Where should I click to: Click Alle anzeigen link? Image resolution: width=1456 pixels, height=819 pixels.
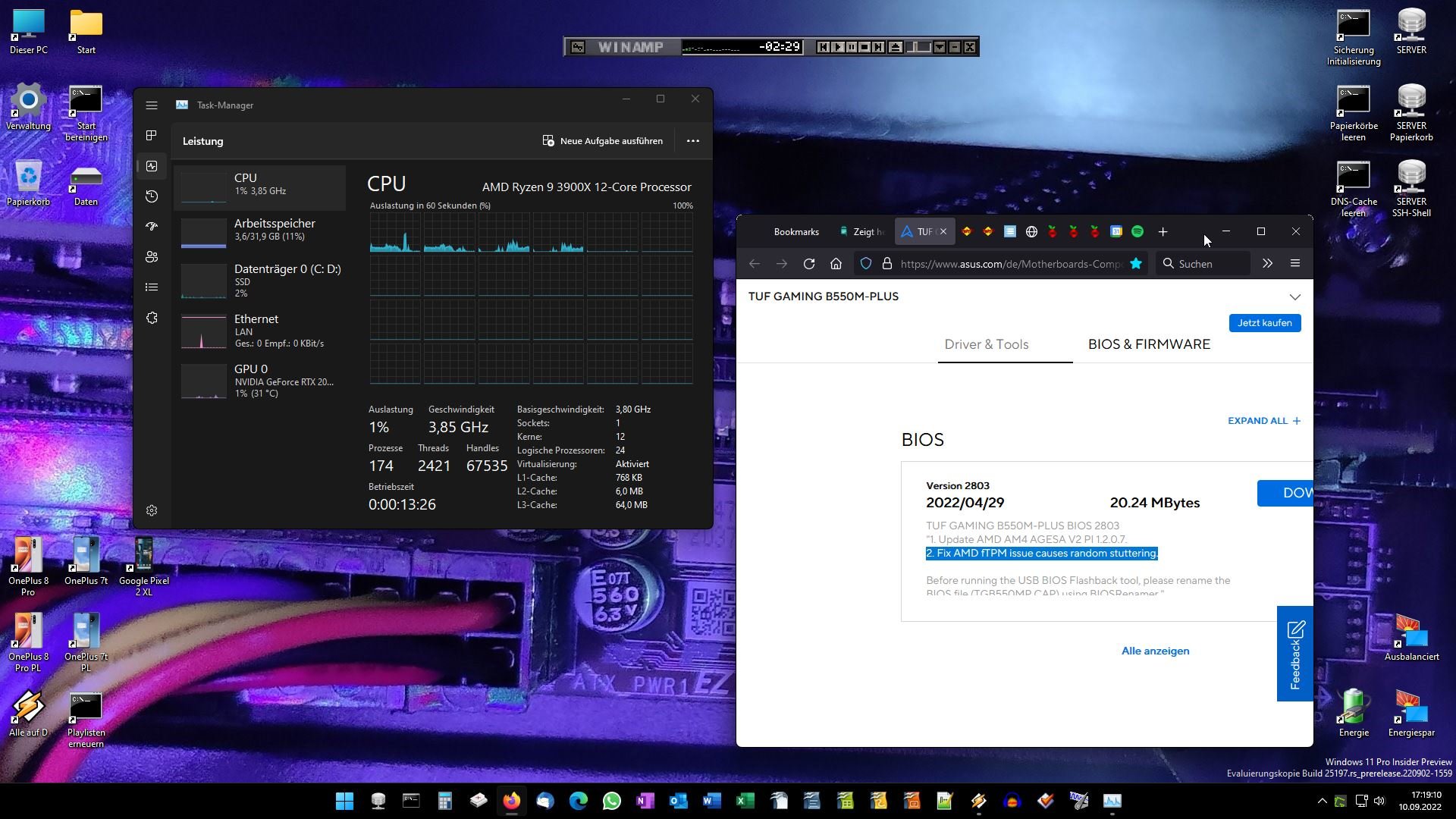(1155, 651)
